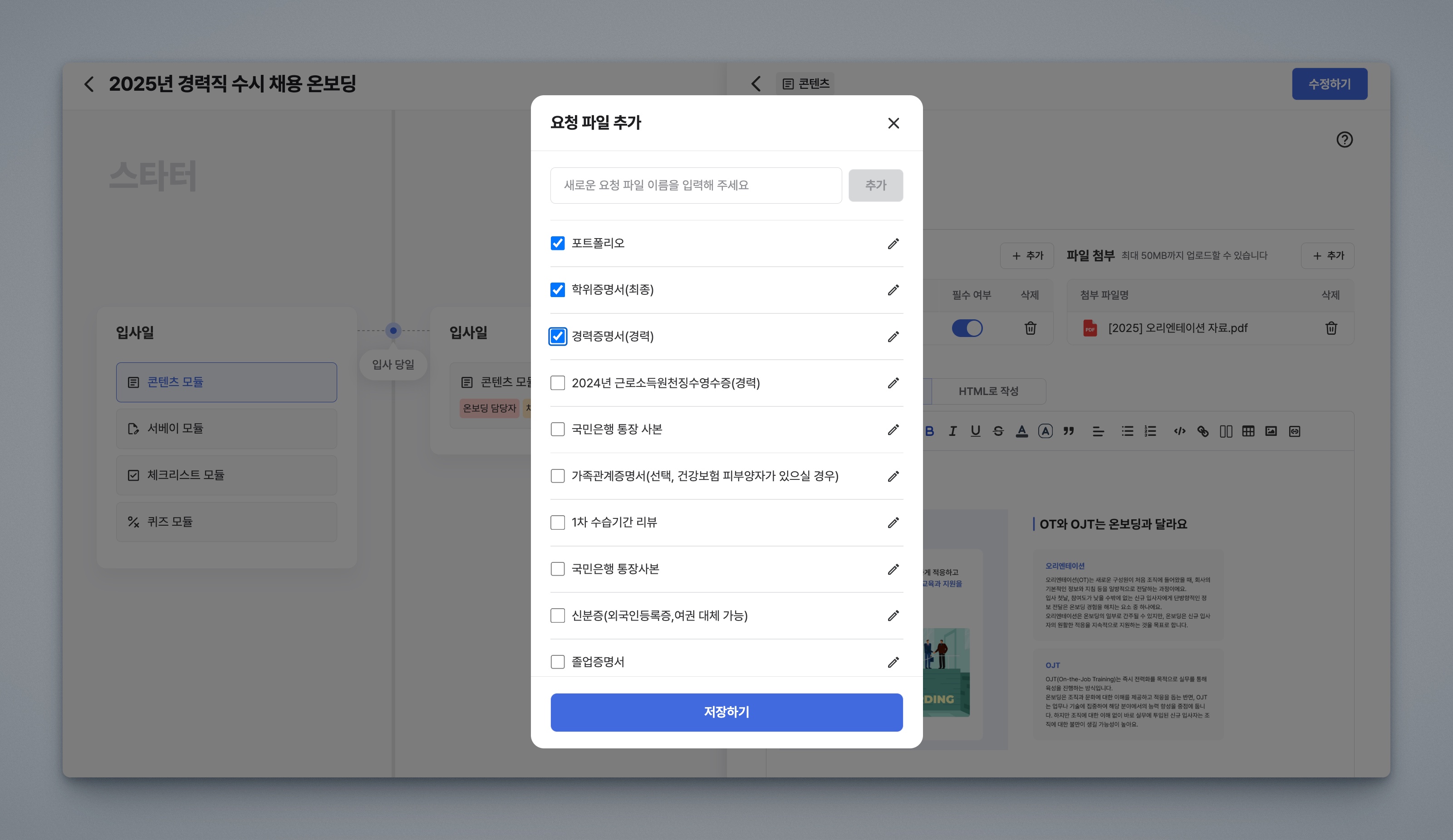Insert a table via editor toolbar
This screenshot has width=1453, height=840.
tap(1248, 431)
